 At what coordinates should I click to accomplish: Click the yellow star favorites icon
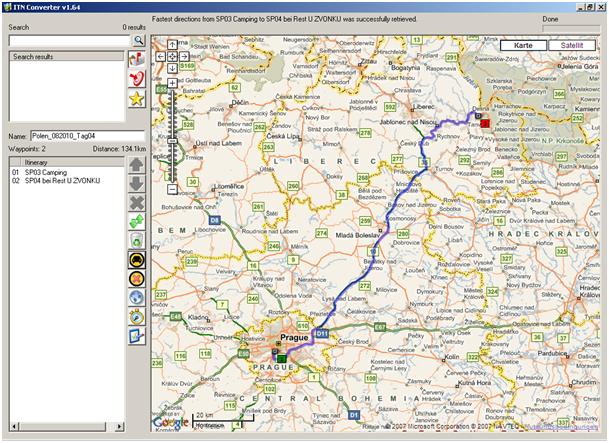[x=137, y=99]
